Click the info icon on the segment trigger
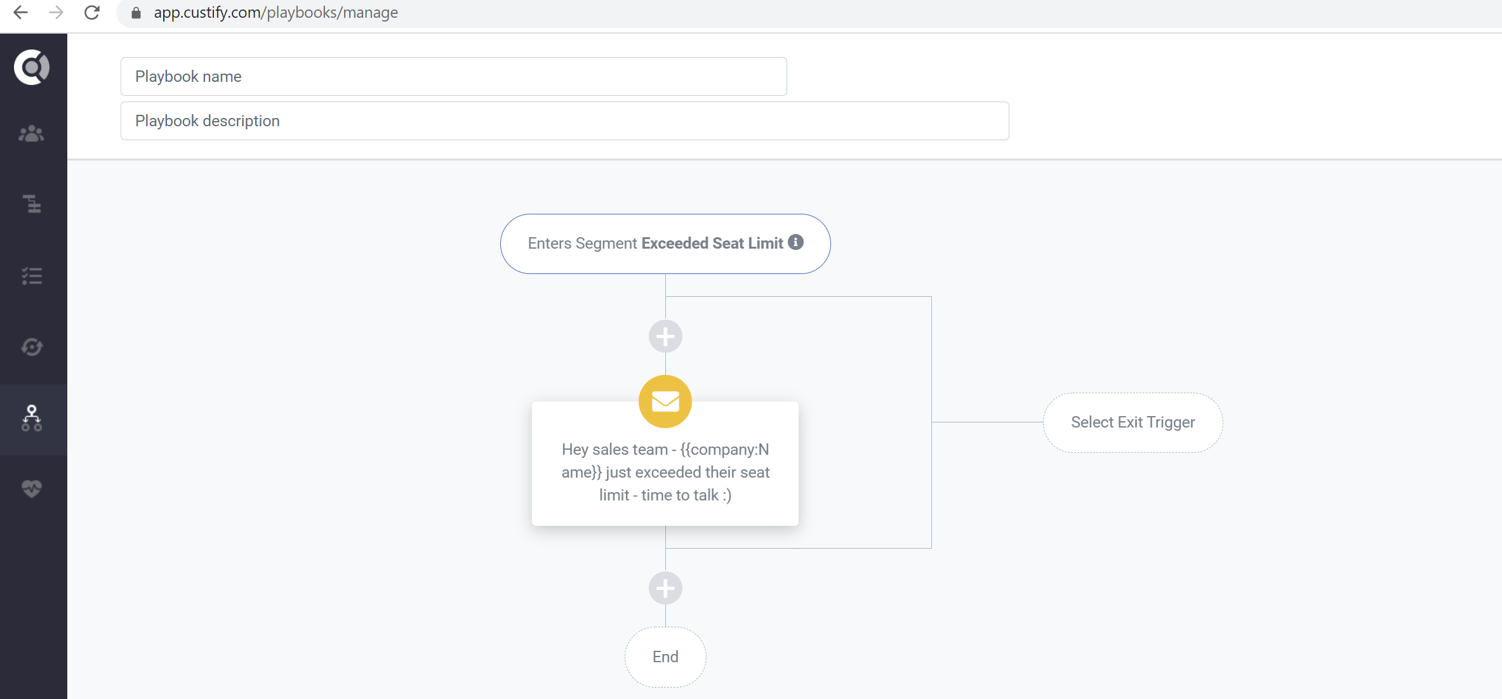 pos(796,242)
